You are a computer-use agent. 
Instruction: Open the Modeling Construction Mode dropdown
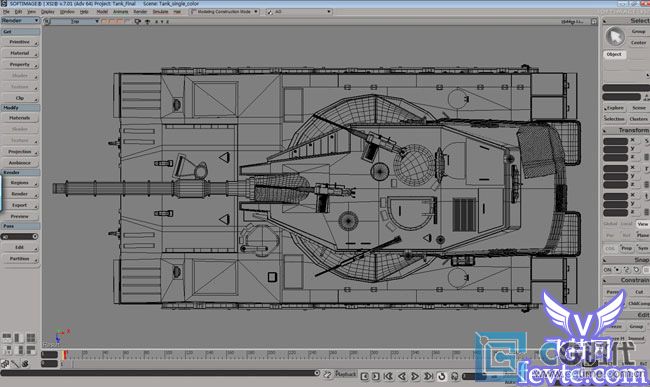point(224,12)
